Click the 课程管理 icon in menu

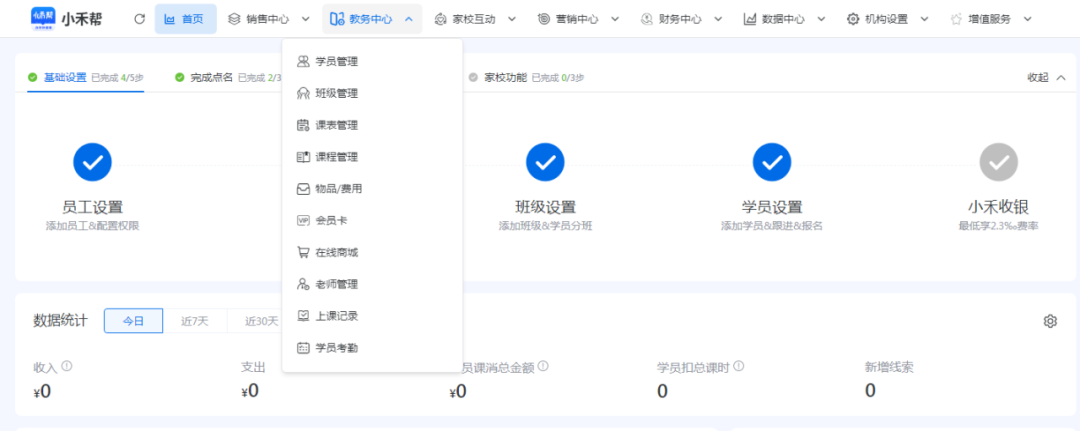[x=304, y=157]
